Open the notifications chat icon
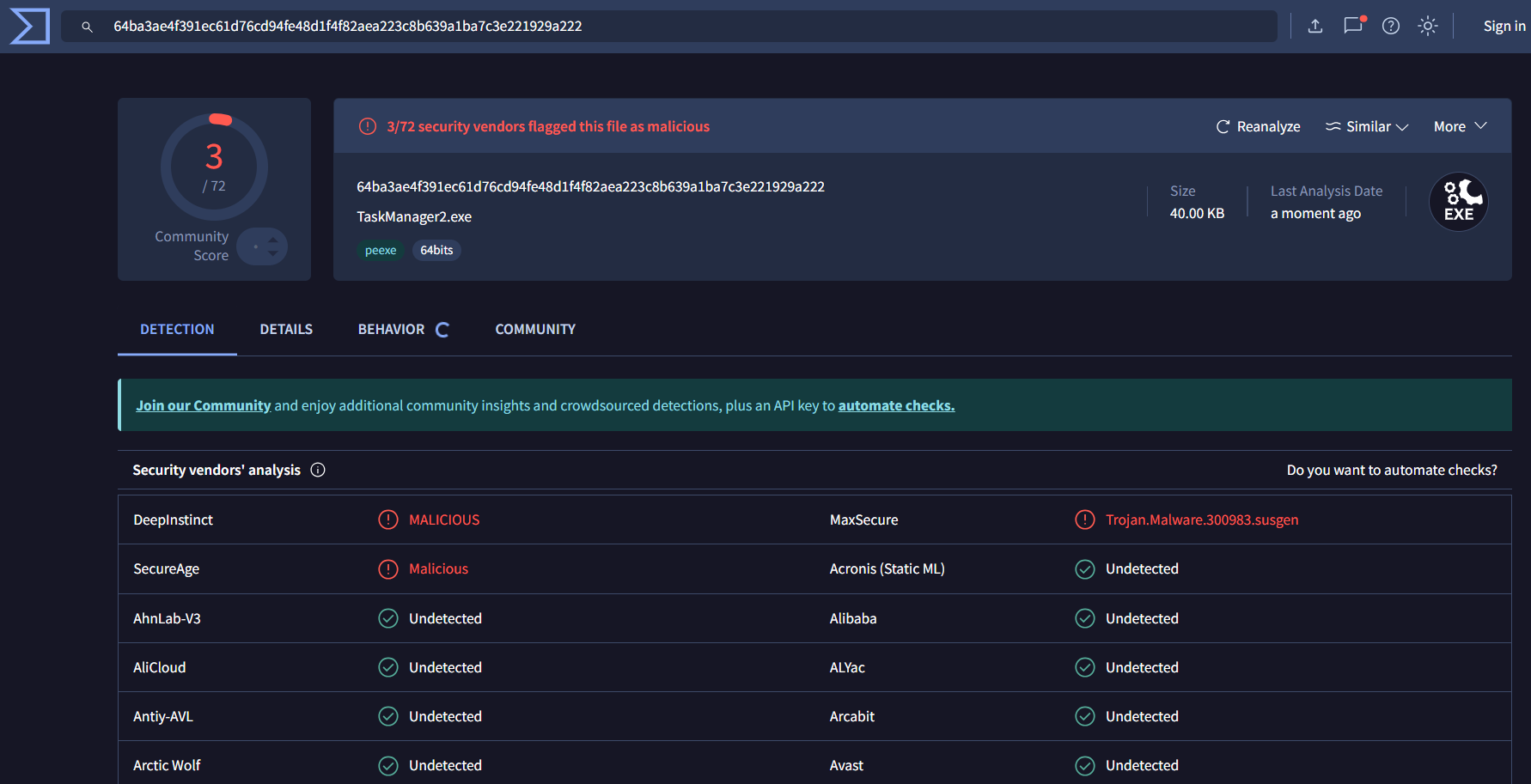The width and height of the screenshot is (1531, 784). pyautogui.click(x=1353, y=25)
